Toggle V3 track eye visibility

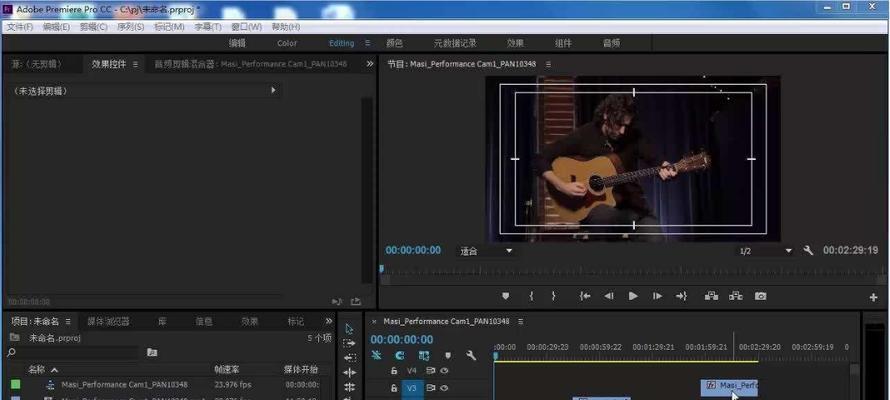(x=444, y=388)
